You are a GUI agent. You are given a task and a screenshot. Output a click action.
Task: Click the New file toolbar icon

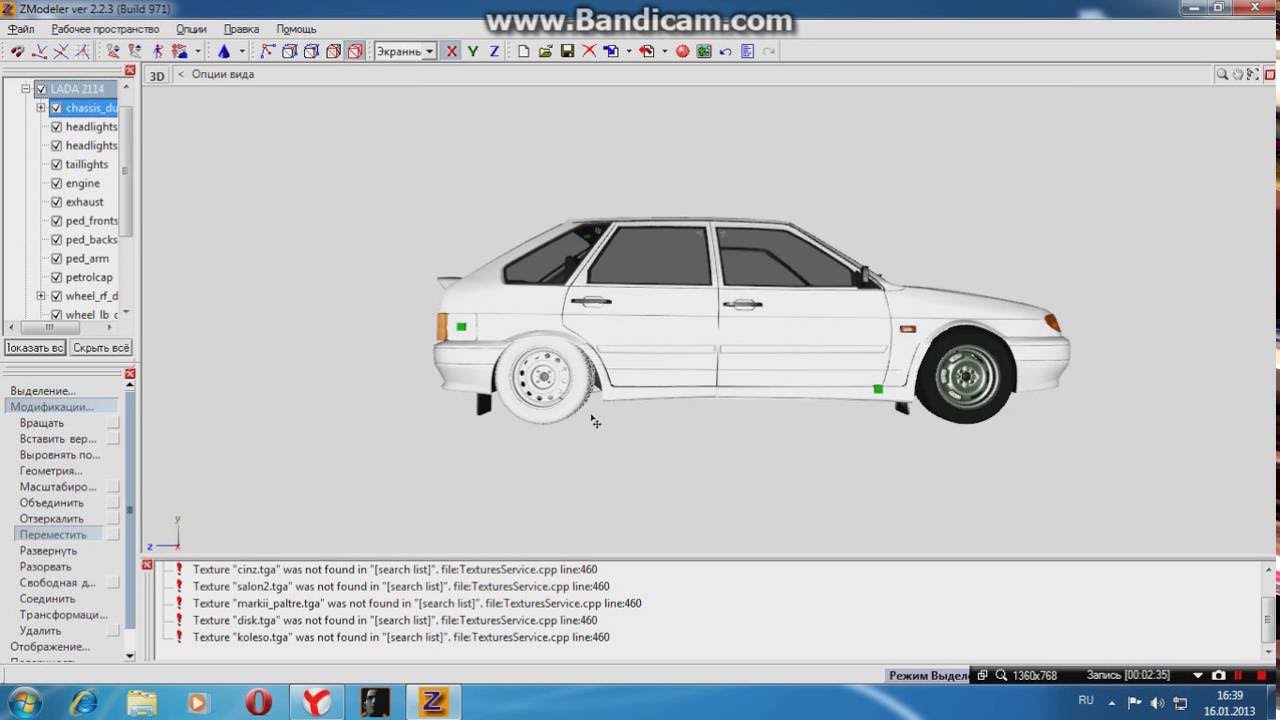pyautogui.click(x=523, y=51)
